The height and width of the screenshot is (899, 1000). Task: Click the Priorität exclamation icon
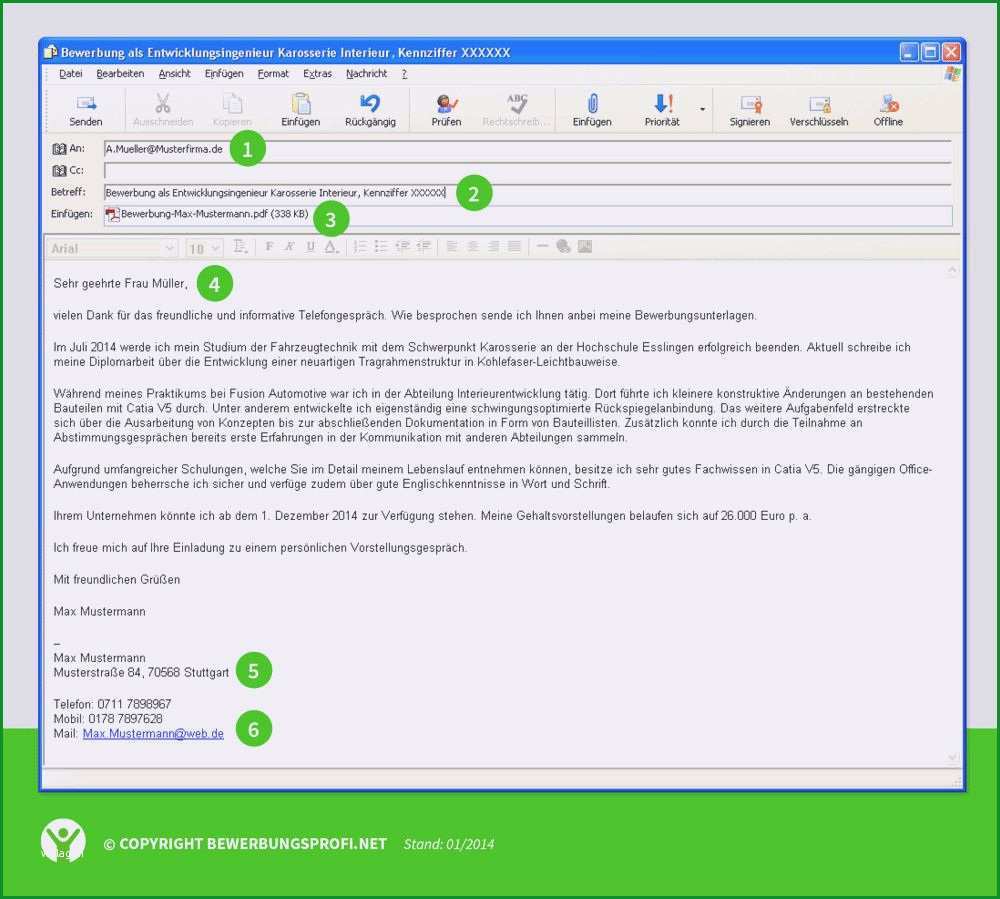pyautogui.click(x=663, y=103)
